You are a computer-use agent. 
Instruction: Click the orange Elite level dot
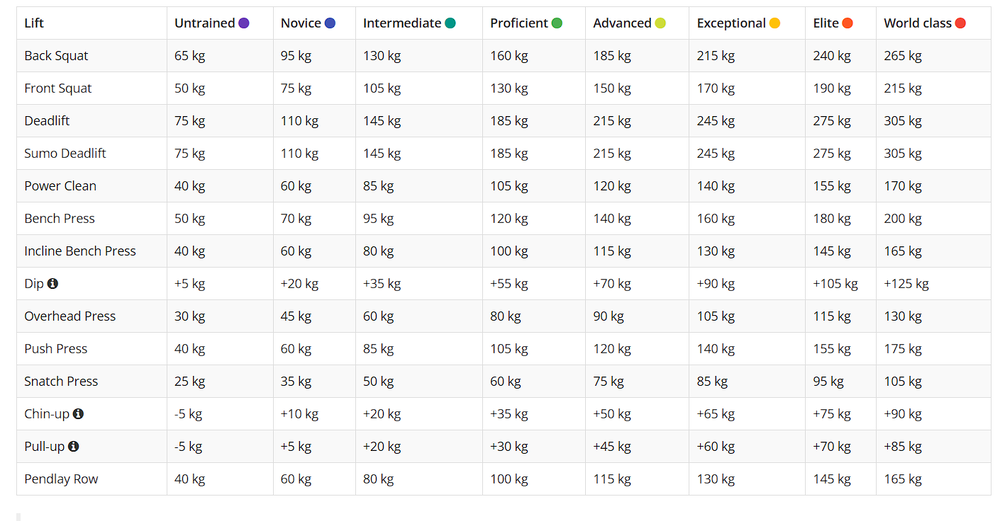click(847, 23)
